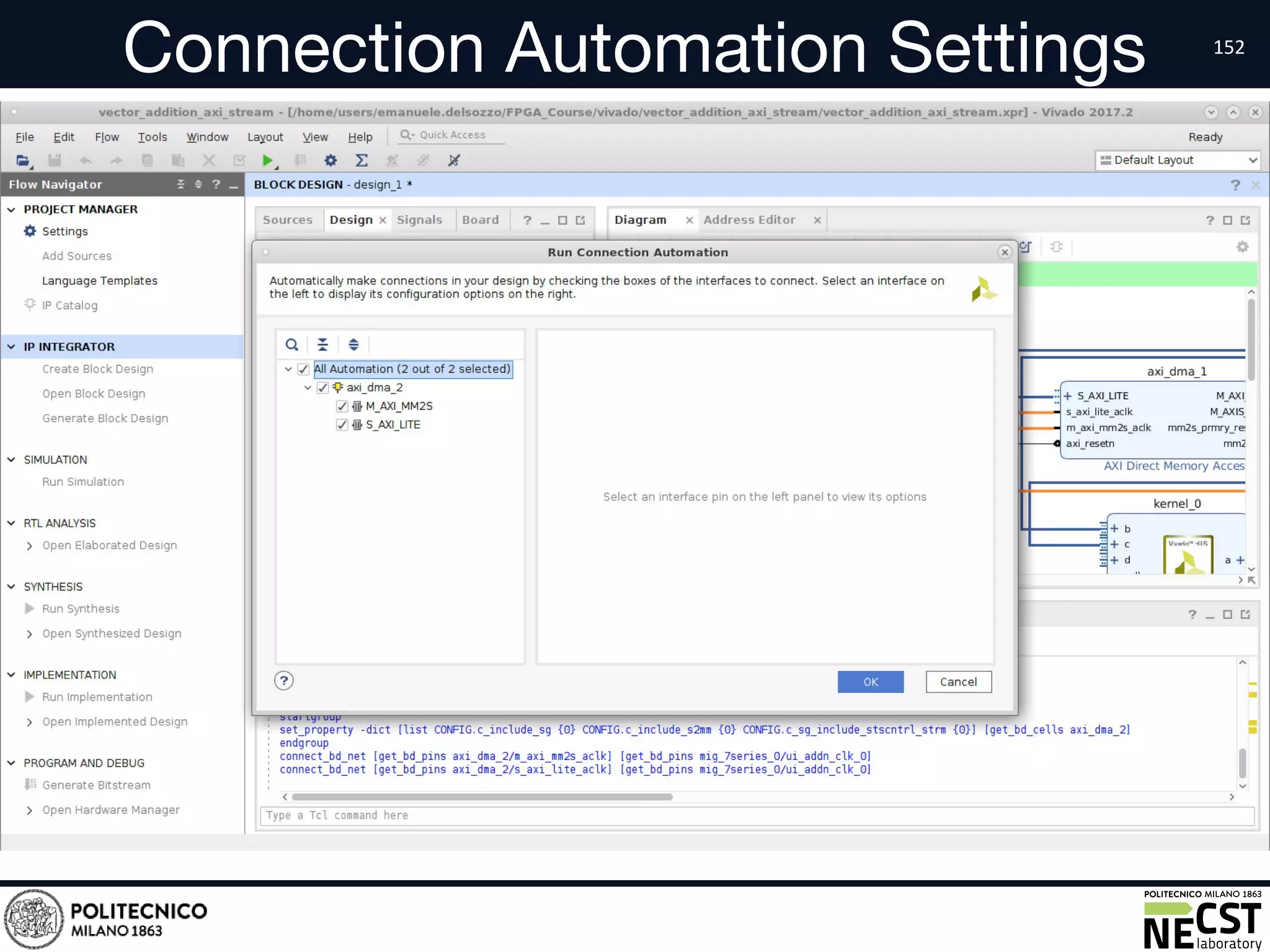The width and height of the screenshot is (1270, 952).
Task: Open the Default Layout dropdown
Action: (1178, 160)
